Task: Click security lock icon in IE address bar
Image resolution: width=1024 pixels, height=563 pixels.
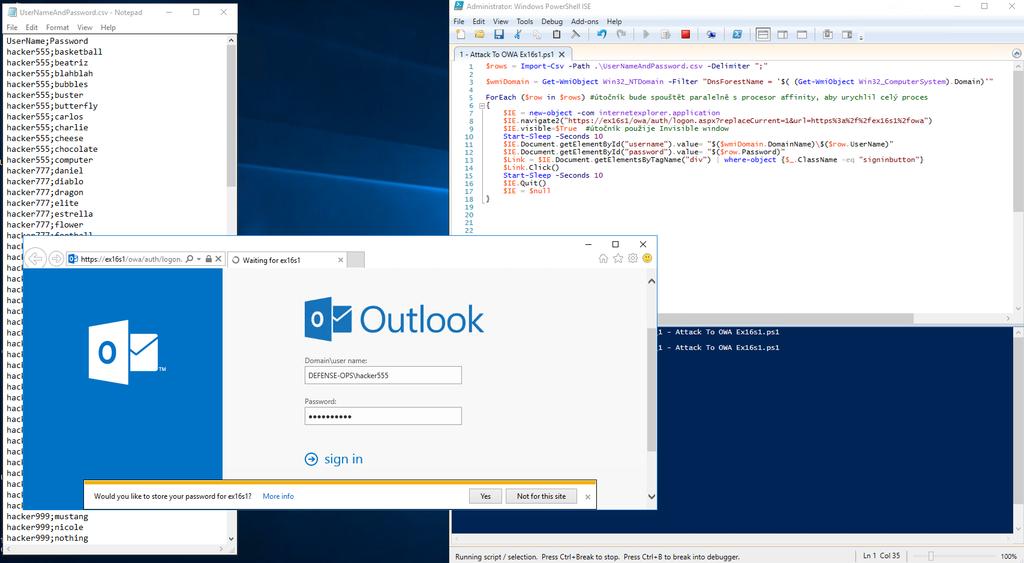Action: pyautogui.click(x=208, y=259)
